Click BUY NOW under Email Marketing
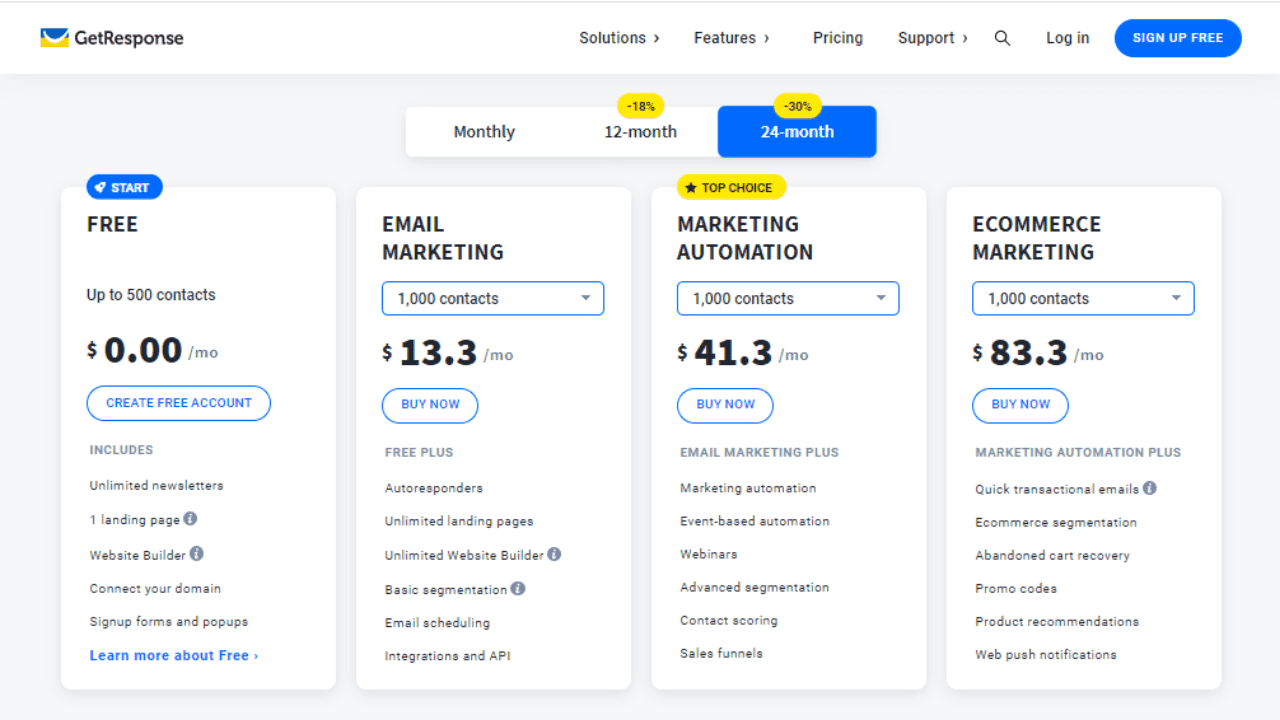This screenshot has width=1280, height=720. (430, 405)
